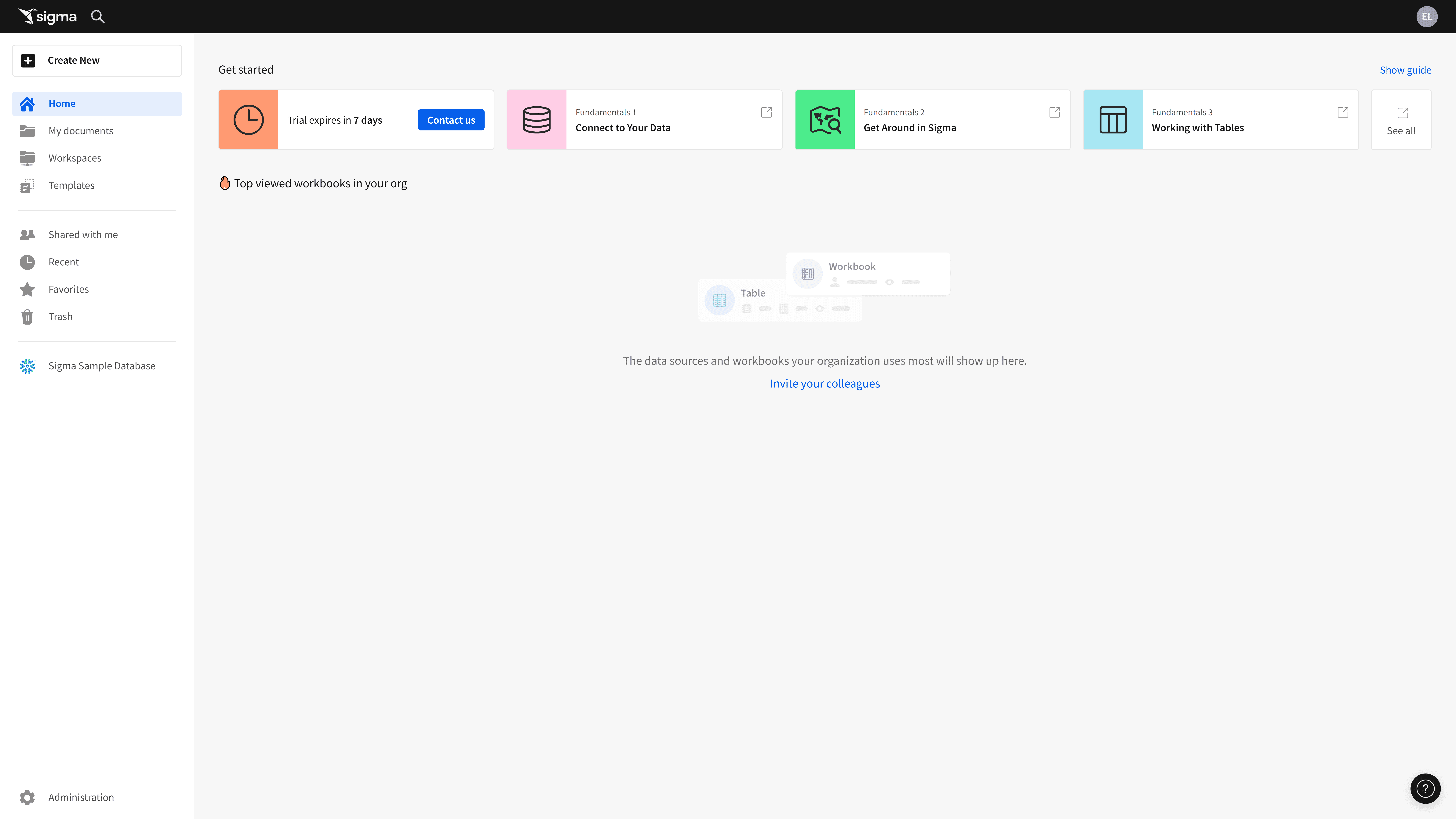1456x819 pixels.
Task: Open Workspaces in sidebar
Action: [x=97, y=158]
